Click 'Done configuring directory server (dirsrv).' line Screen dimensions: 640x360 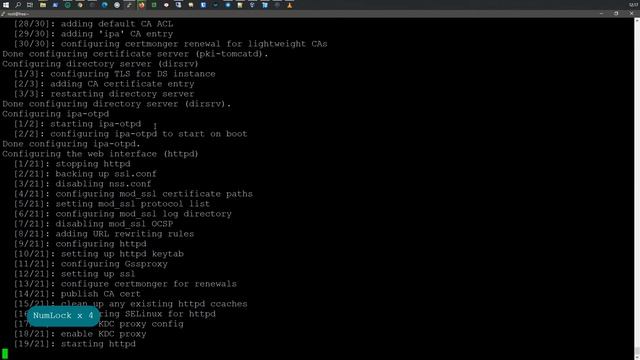(x=117, y=104)
